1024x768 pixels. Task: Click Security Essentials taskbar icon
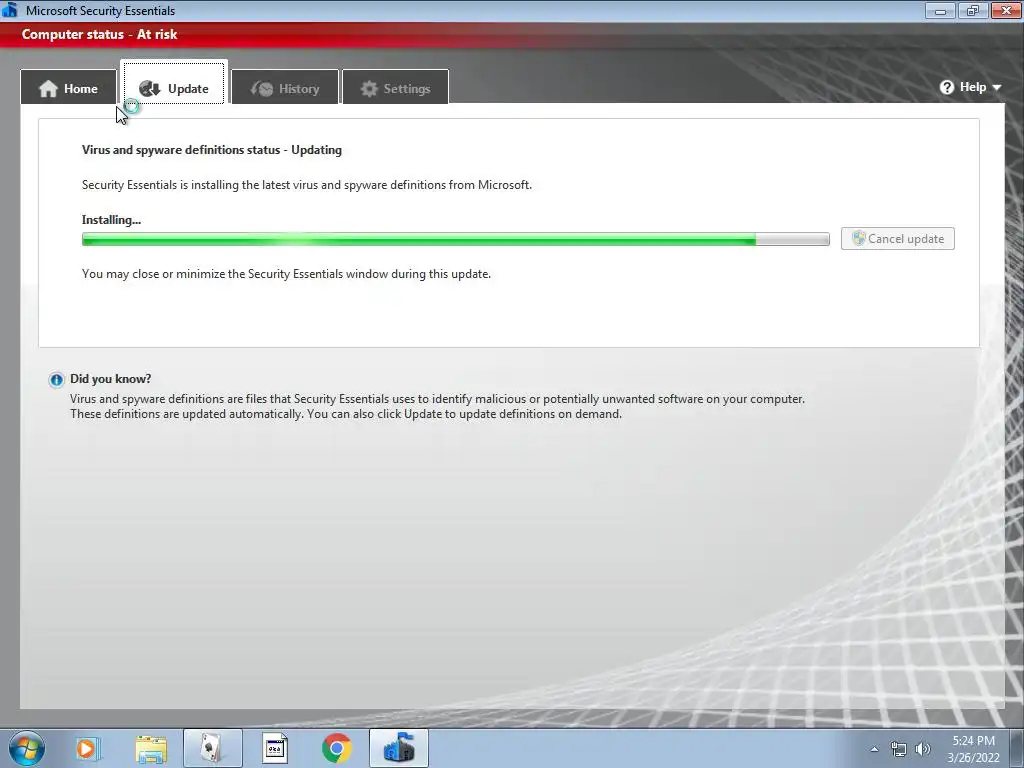click(399, 748)
